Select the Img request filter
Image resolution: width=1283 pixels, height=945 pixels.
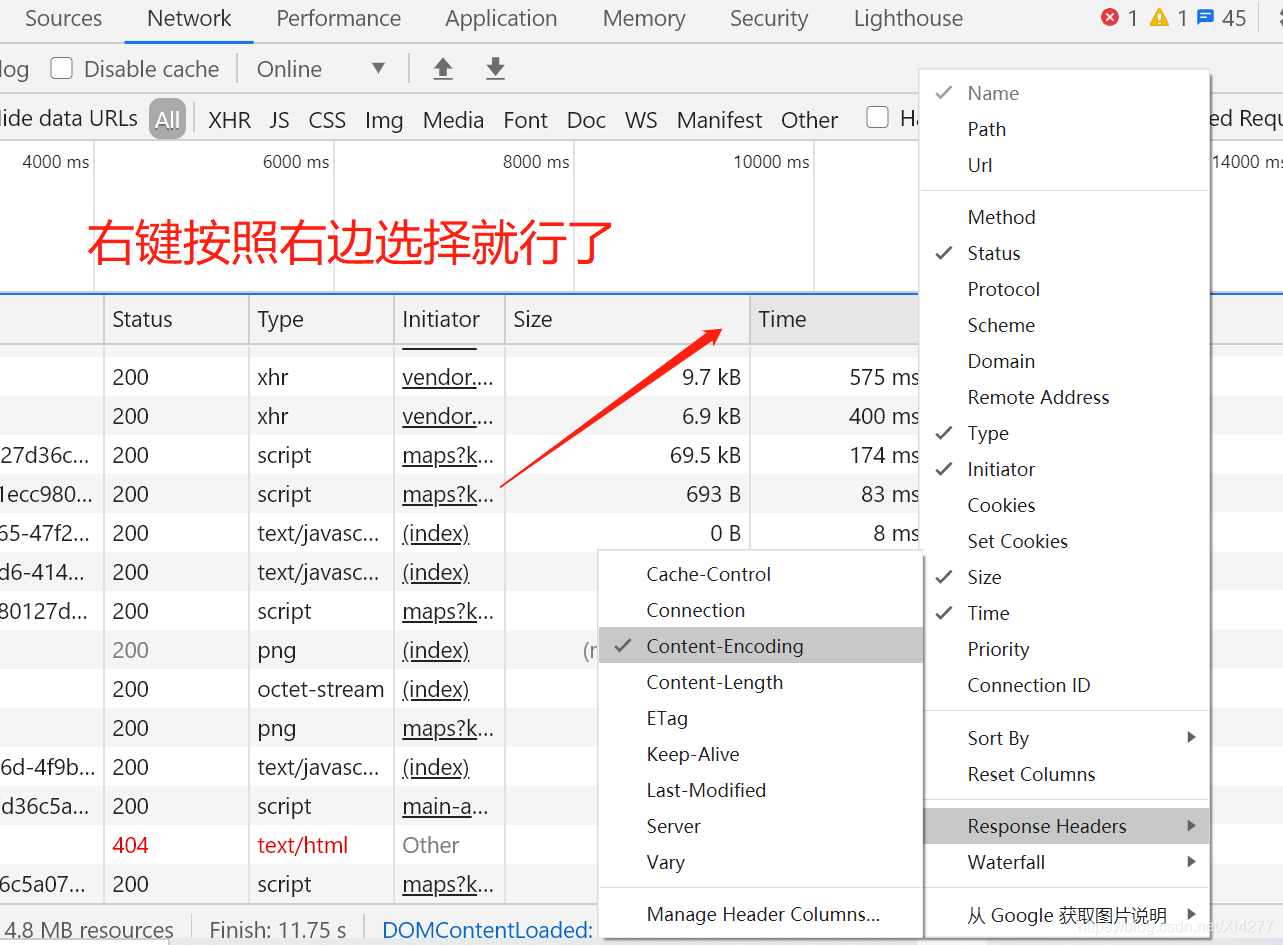pyautogui.click(x=384, y=119)
